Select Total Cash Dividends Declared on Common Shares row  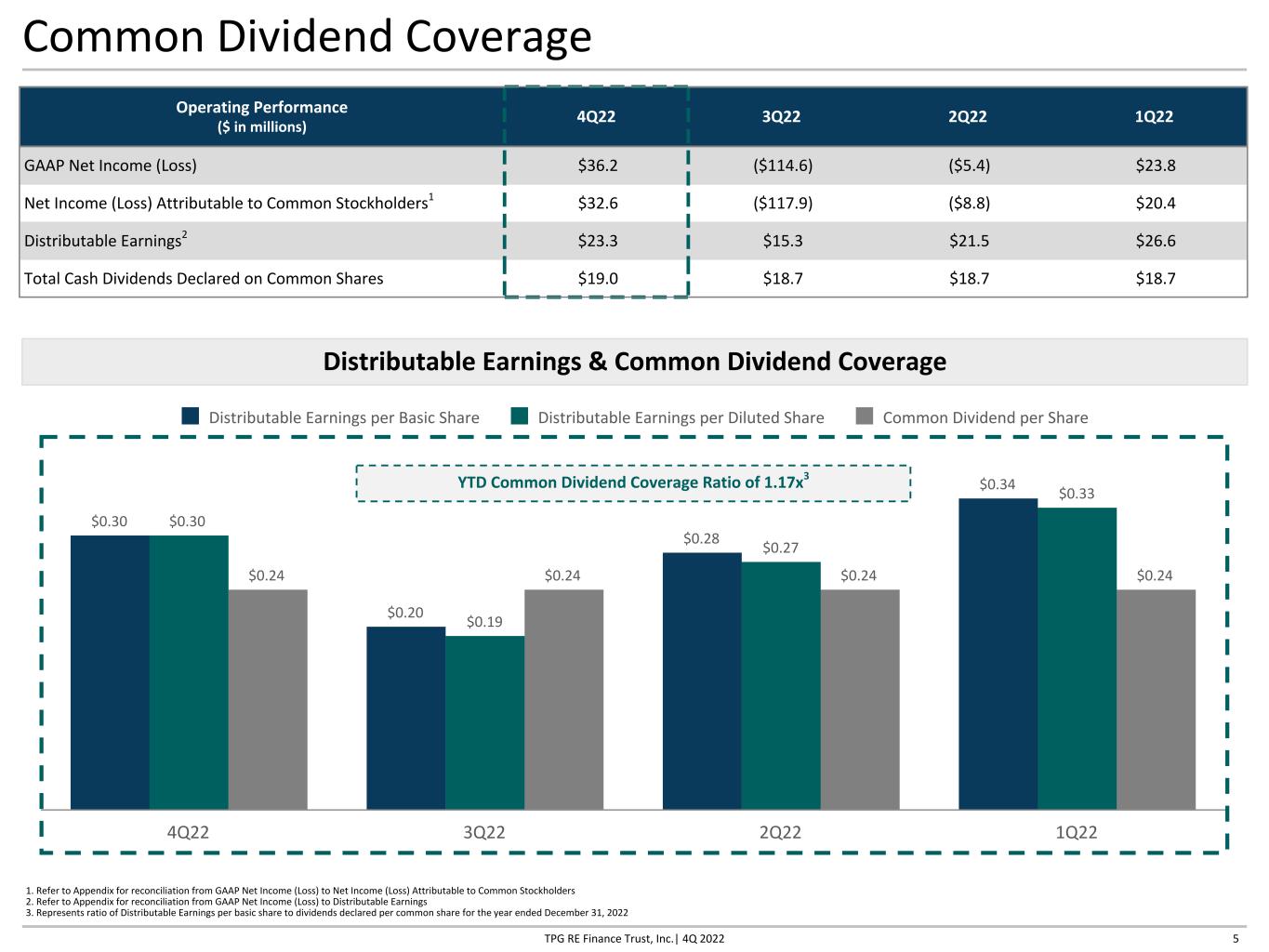point(633,278)
